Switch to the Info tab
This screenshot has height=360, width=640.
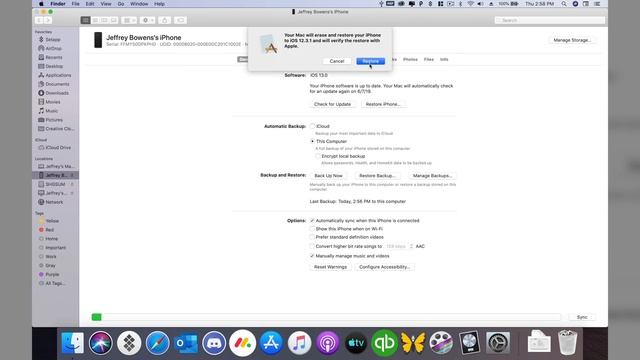point(444,59)
